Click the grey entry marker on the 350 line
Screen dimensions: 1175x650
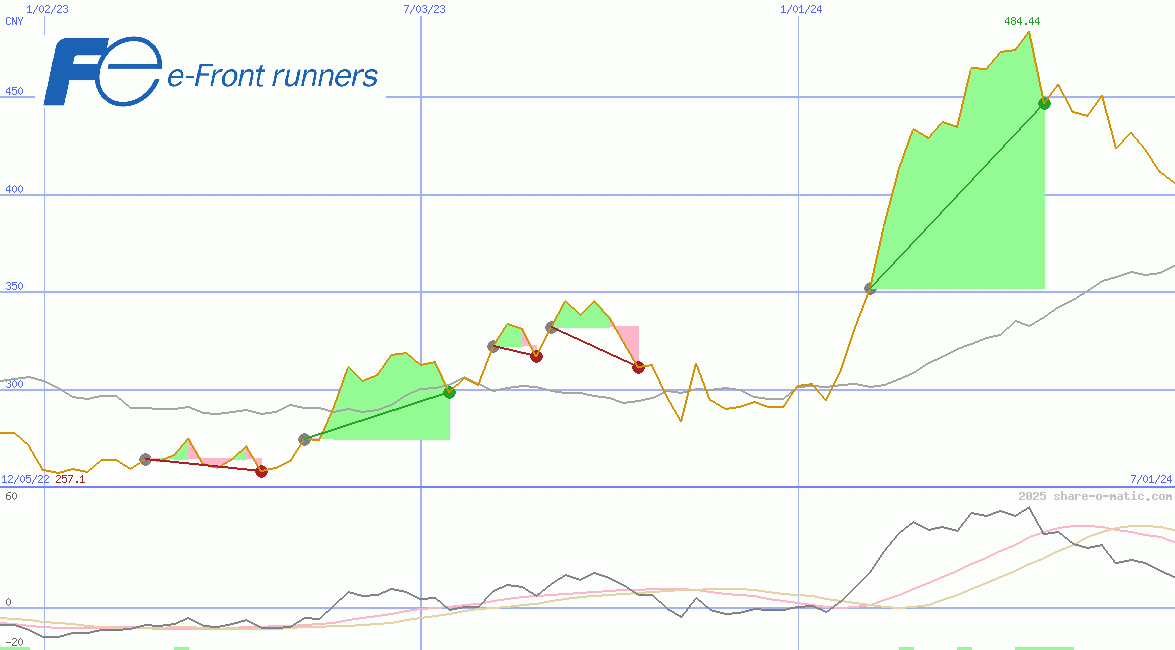click(x=870, y=289)
